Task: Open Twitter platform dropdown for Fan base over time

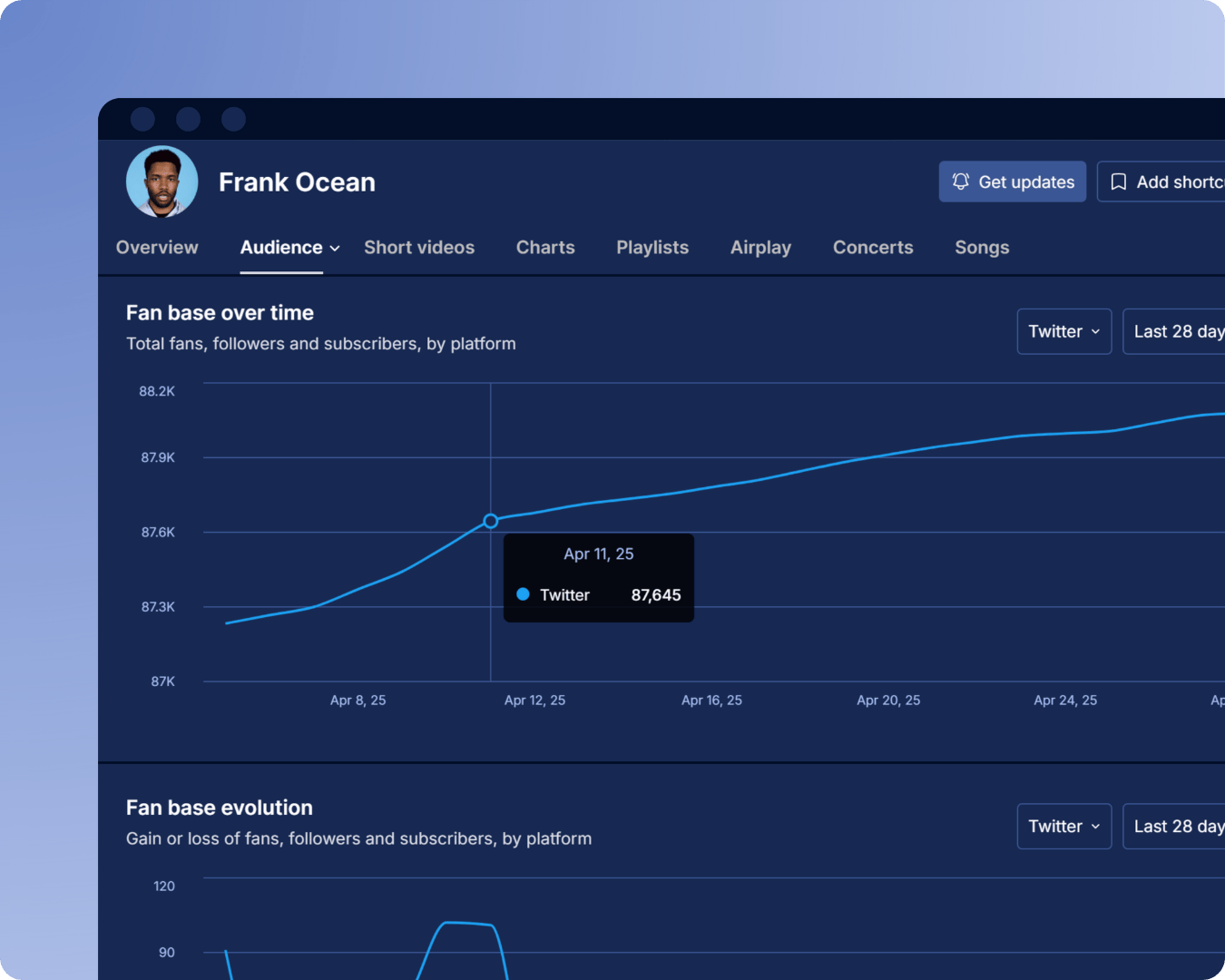Action: click(1063, 331)
